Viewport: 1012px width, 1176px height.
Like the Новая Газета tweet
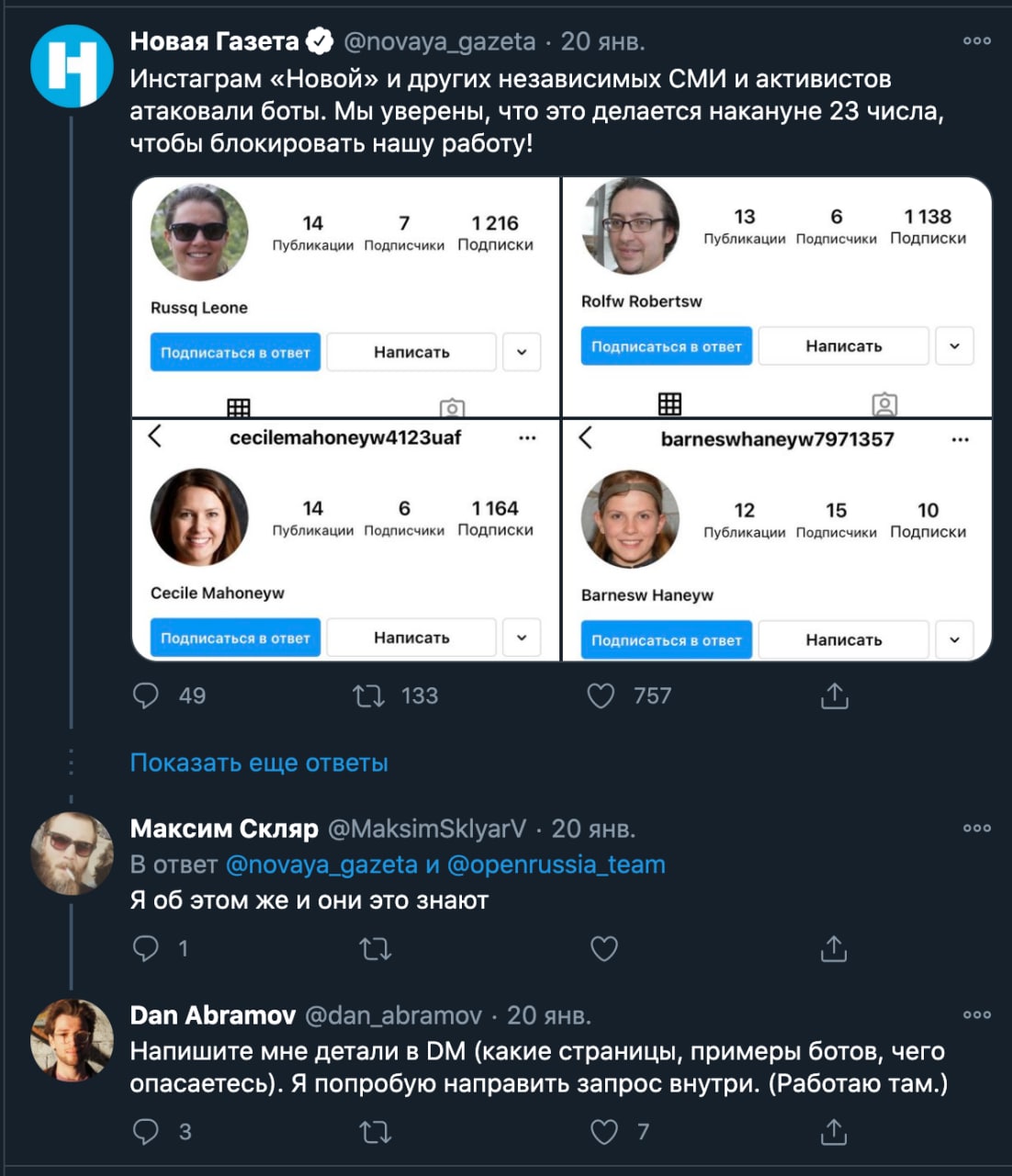tap(601, 695)
